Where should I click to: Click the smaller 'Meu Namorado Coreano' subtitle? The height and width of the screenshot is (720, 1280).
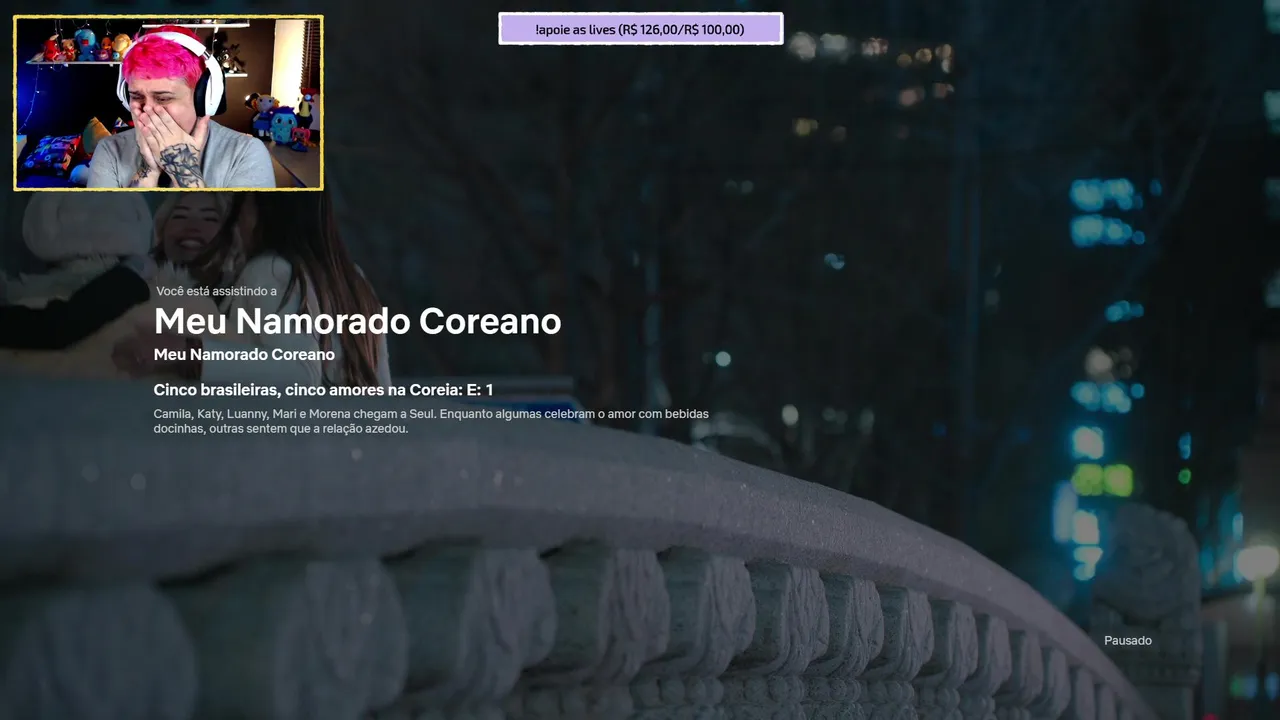point(244,355)
